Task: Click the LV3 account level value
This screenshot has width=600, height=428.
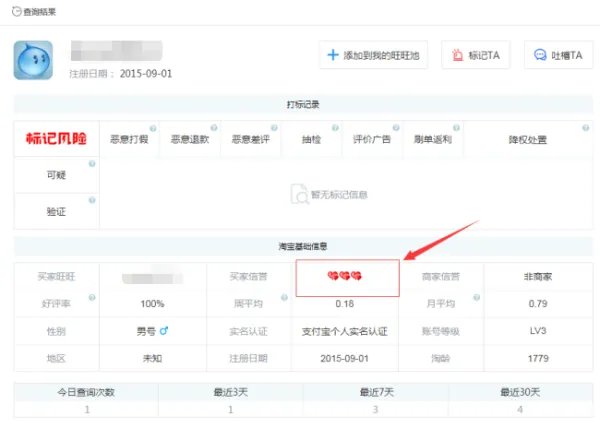Action: pos(538,331)
